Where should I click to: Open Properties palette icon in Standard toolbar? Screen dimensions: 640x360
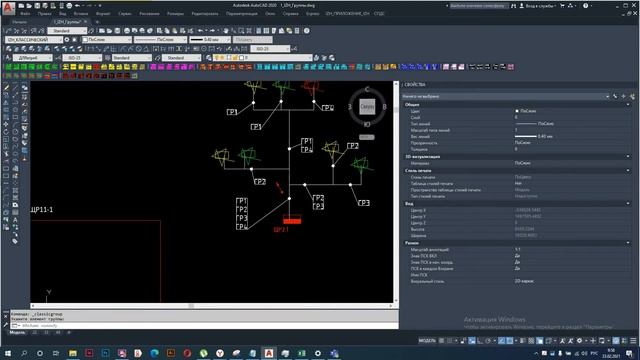point(258,31)
